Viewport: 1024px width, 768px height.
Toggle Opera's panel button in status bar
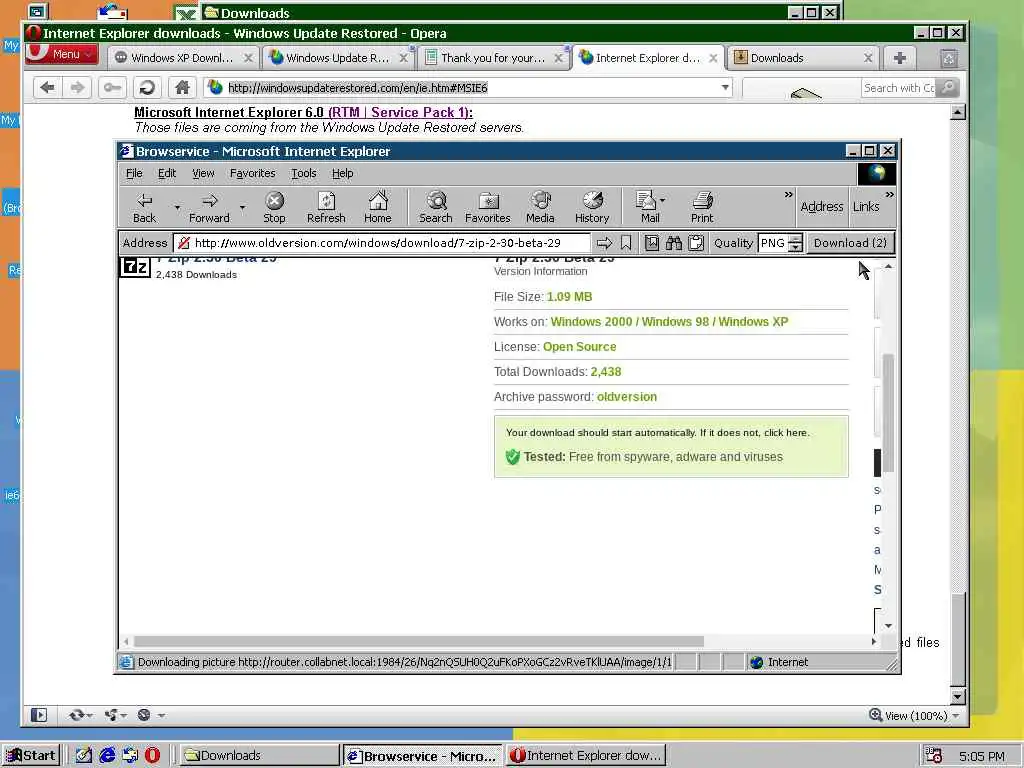39,715
